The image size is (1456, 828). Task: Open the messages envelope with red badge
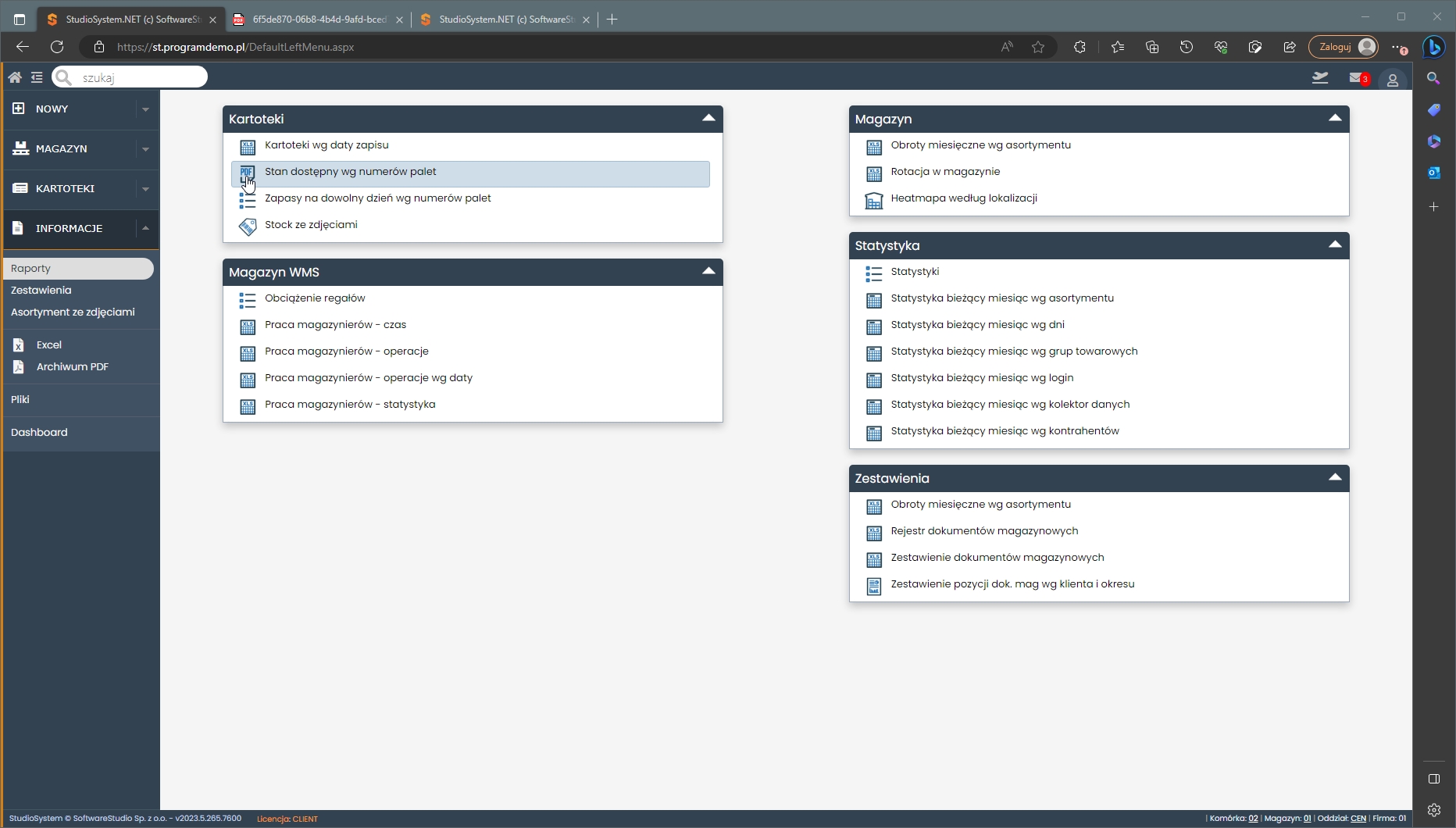pyautogui.click(x=1357, y=78)
